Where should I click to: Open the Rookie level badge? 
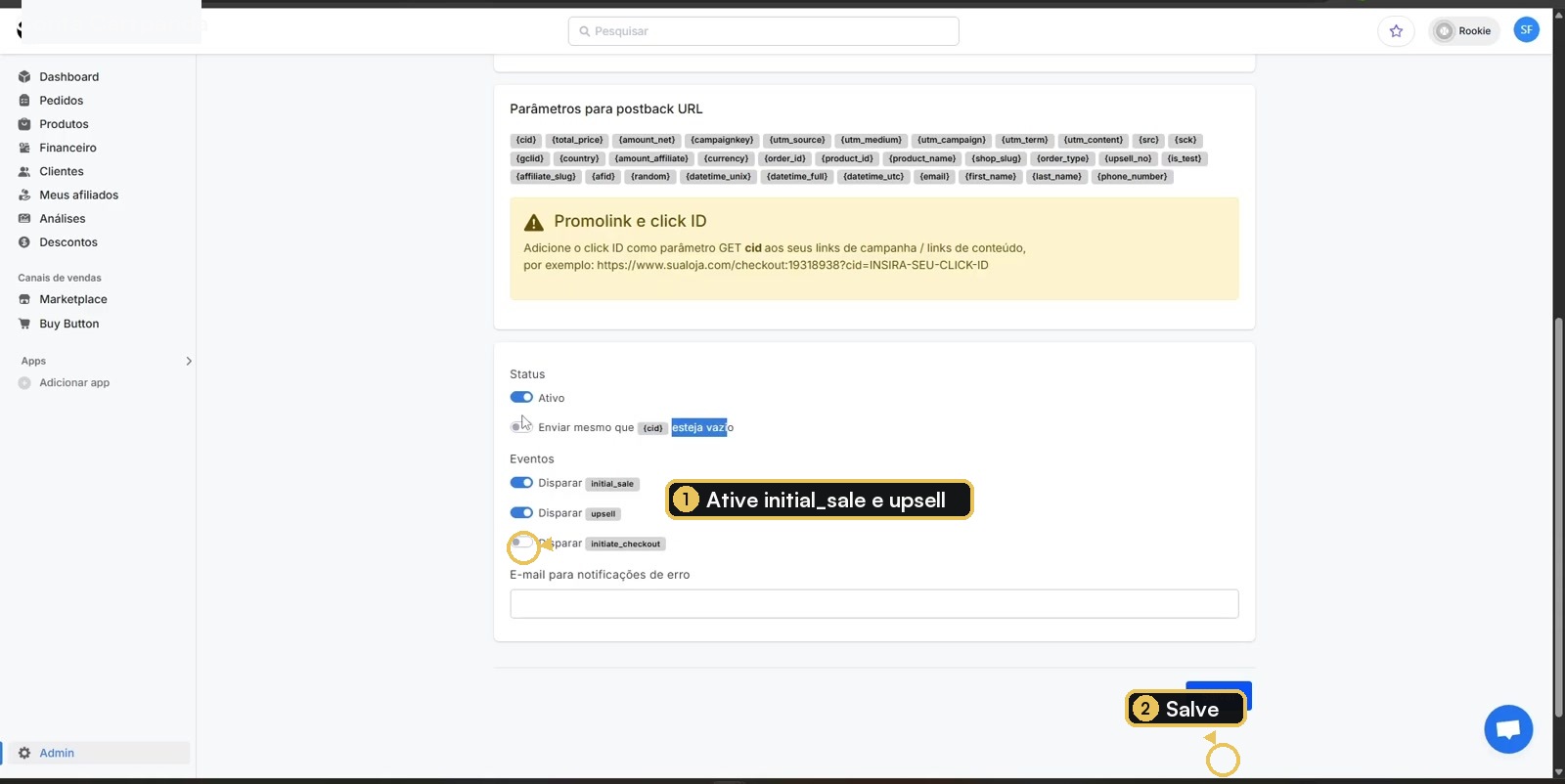pos(1464,31)
